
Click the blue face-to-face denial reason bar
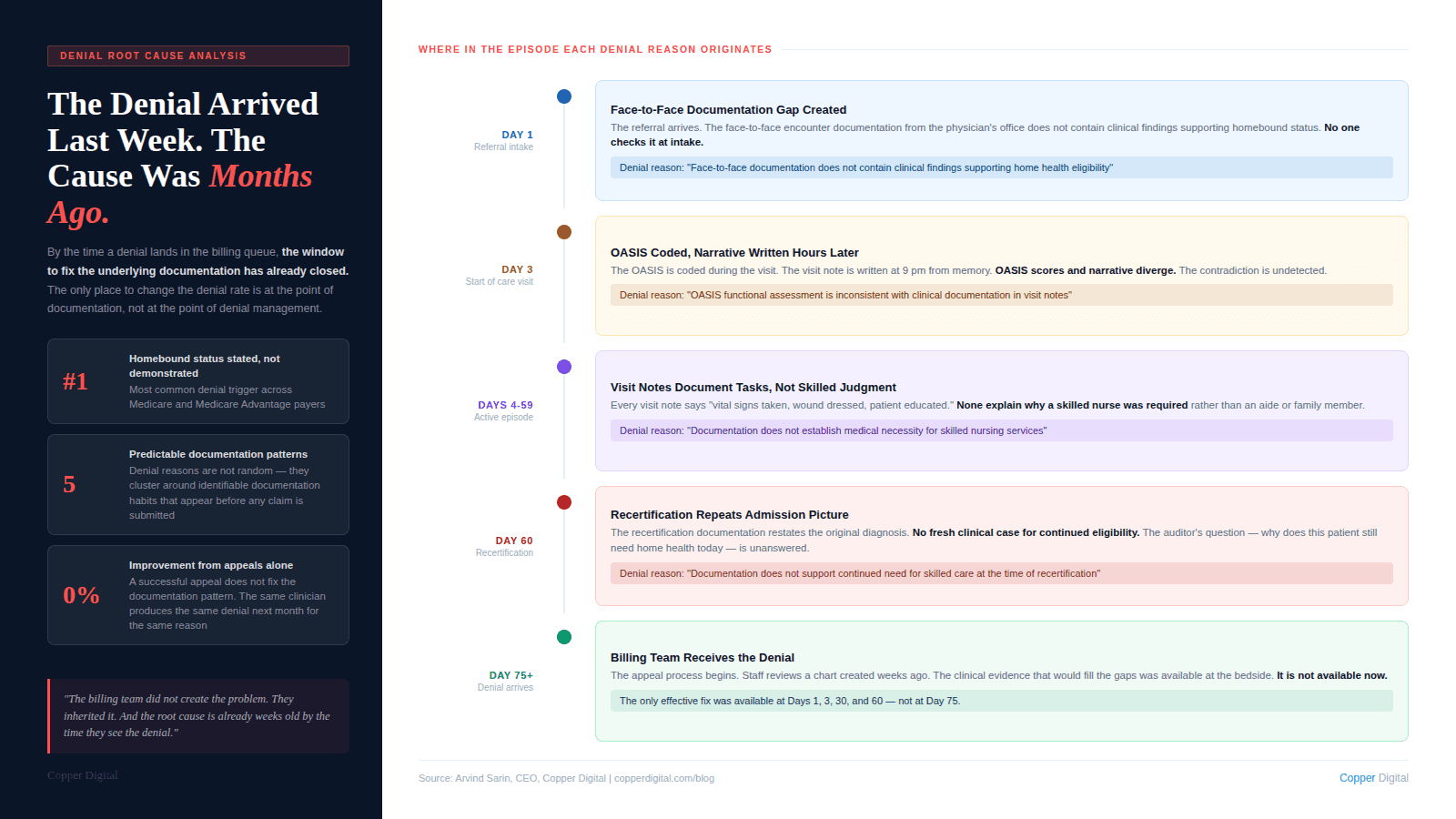point(1001,167)
